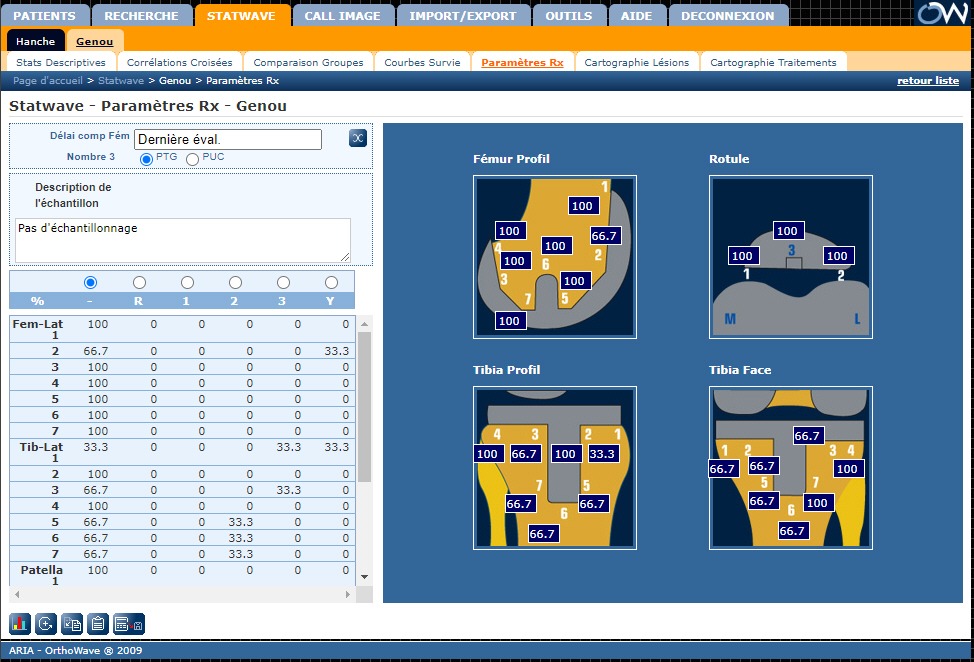Click the Tibia Profil diagram
974x662 pixels.
(x=555, y=468)
